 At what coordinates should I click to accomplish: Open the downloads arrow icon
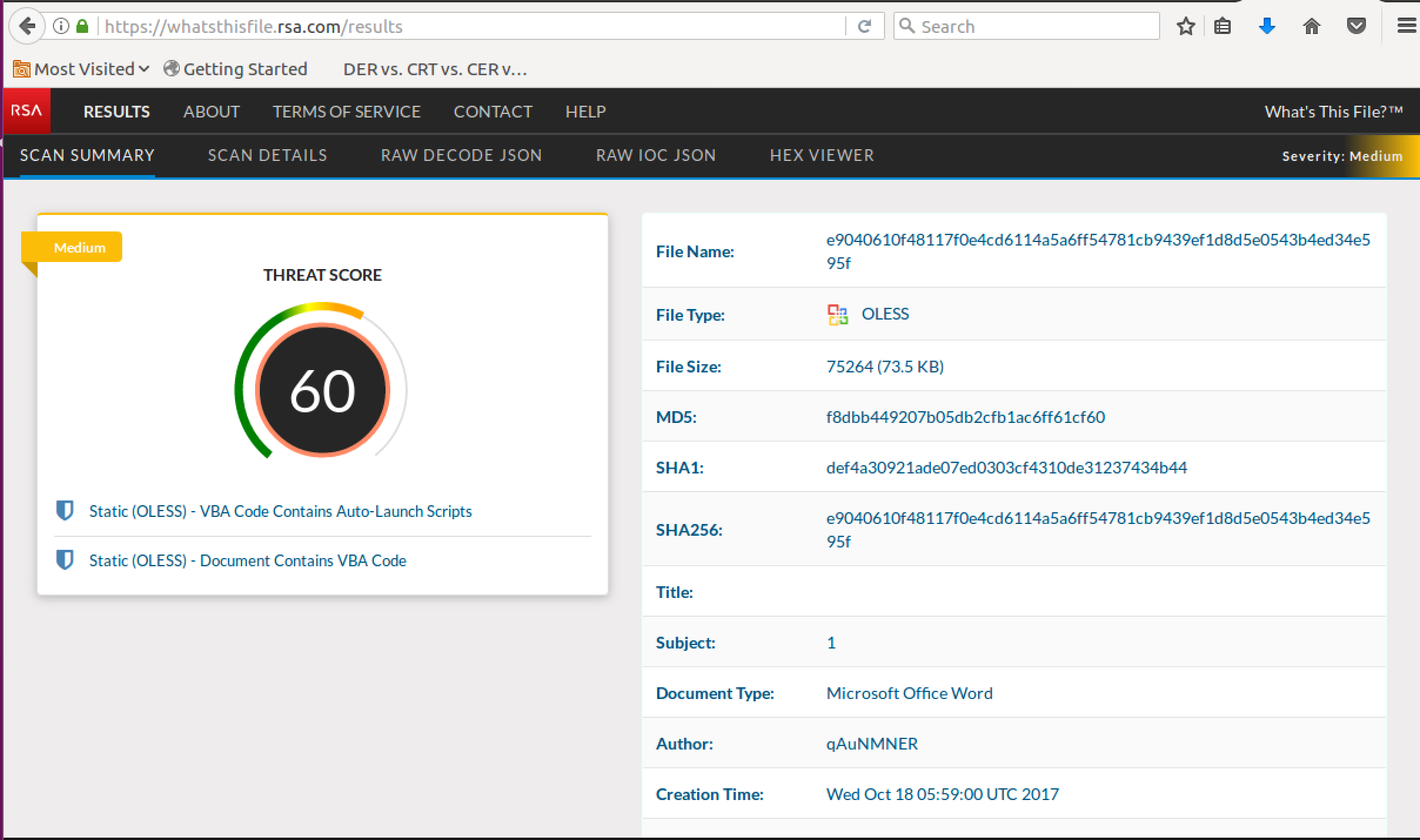click(1267, 26)
